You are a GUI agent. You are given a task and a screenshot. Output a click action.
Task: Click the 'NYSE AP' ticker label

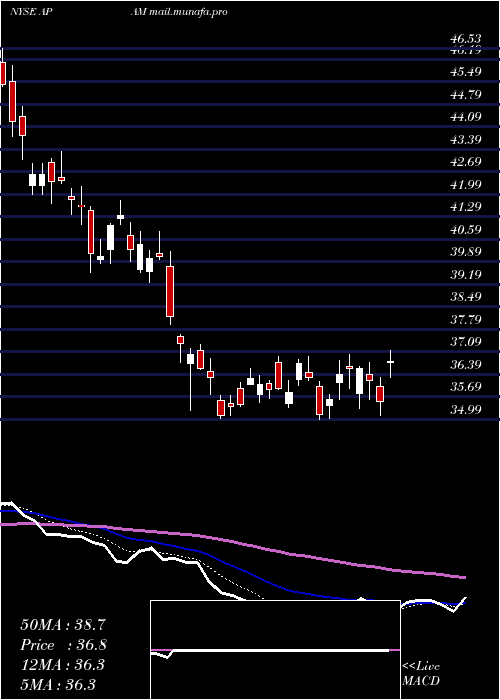[29, 12]
